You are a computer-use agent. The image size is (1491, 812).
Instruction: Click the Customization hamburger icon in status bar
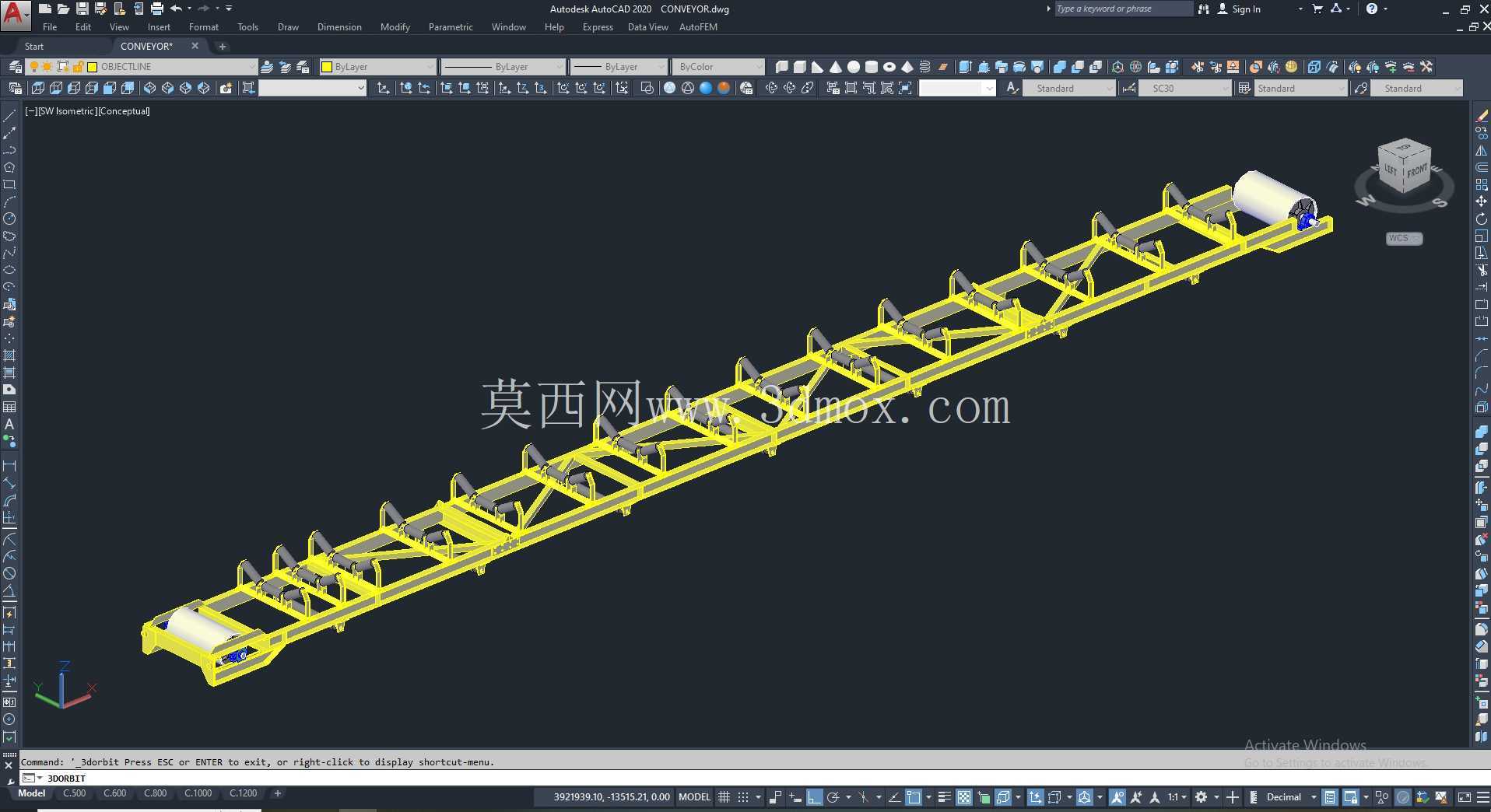(1483, 796)
